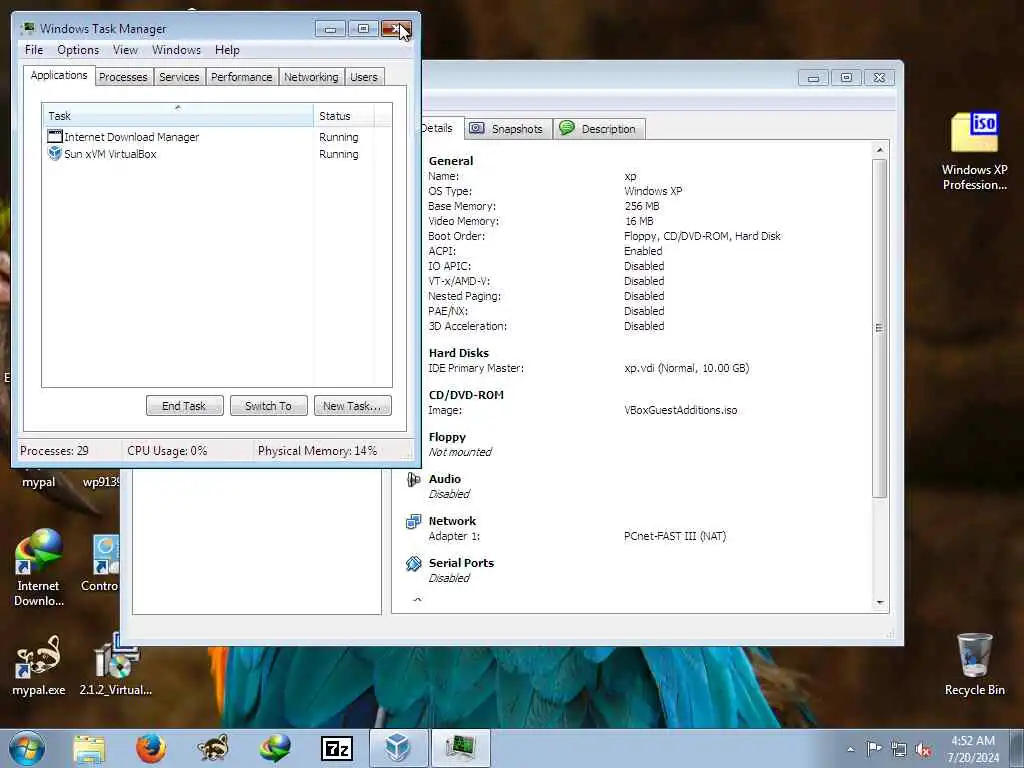
Task: Open 7-Zip from the taskbar
Action: (337, 749)
